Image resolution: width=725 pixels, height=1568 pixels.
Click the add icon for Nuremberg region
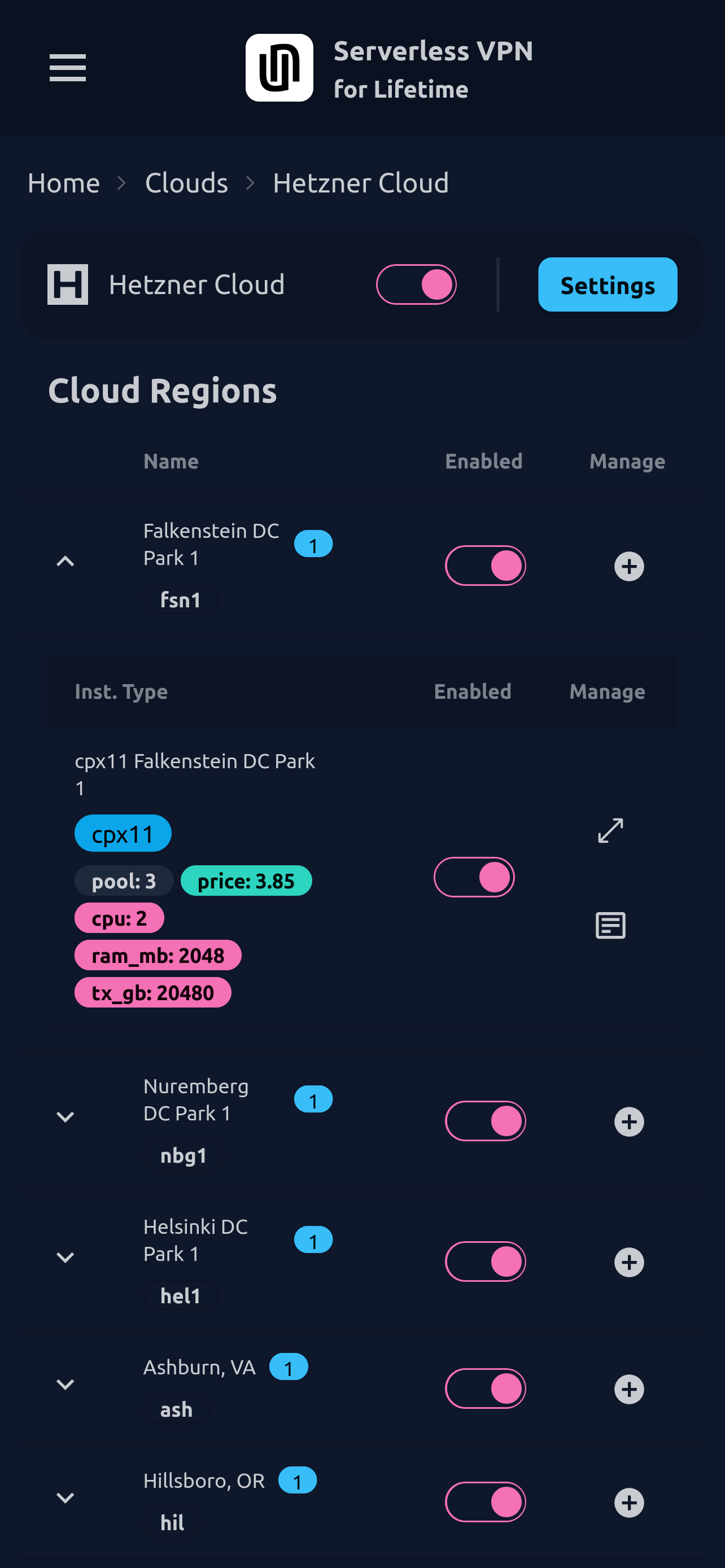tap(628, 1122)
